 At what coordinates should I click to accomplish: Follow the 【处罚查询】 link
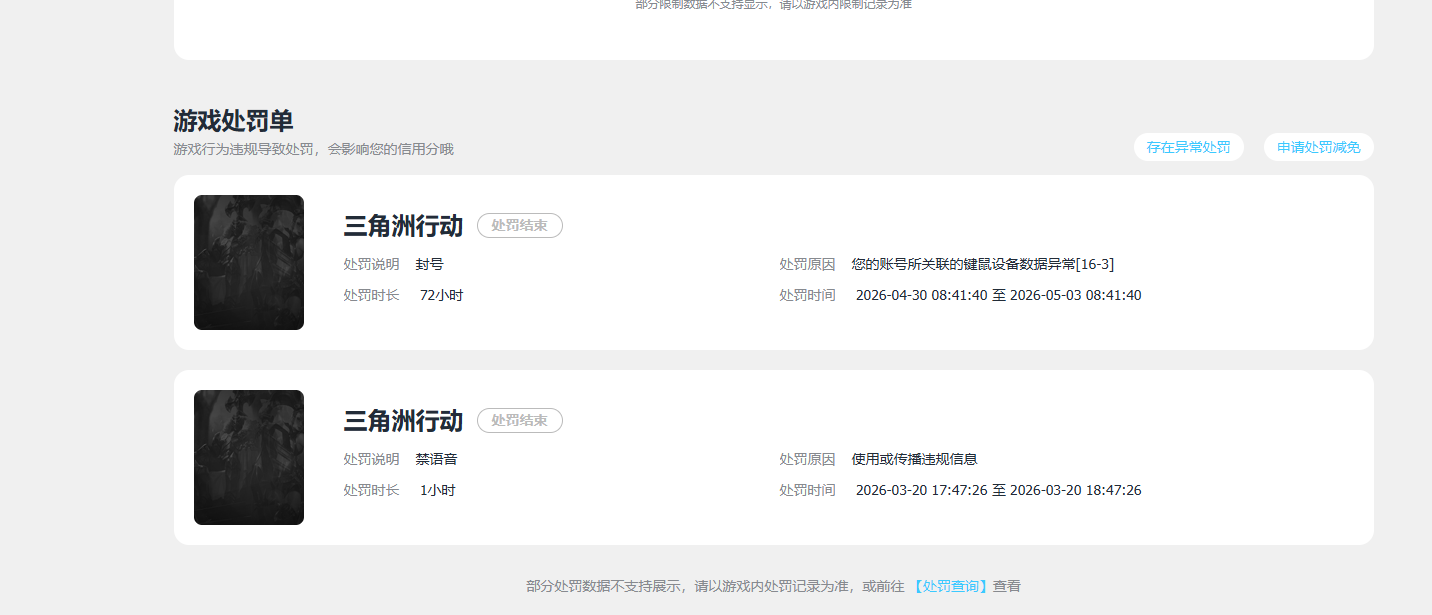pyautogui.click(x=950, y=586)
